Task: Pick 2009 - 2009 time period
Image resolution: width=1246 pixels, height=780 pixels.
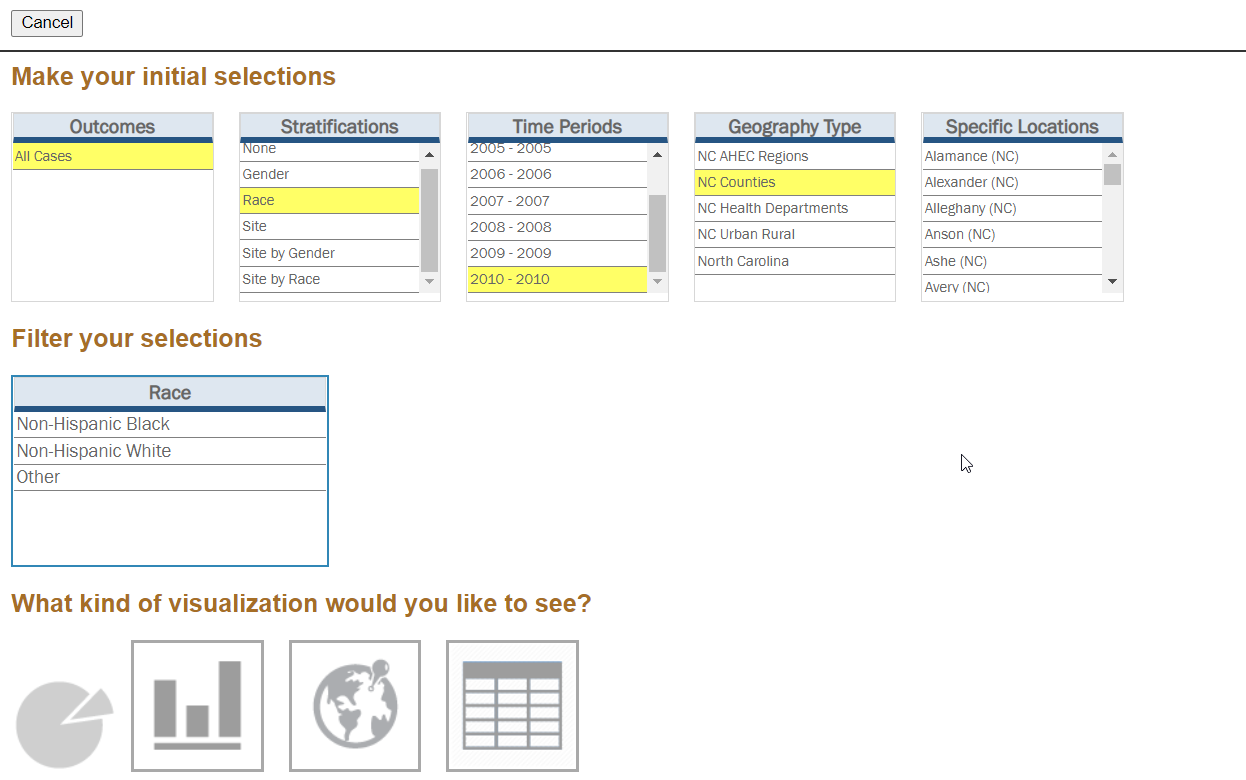Action: pos(556,253)
